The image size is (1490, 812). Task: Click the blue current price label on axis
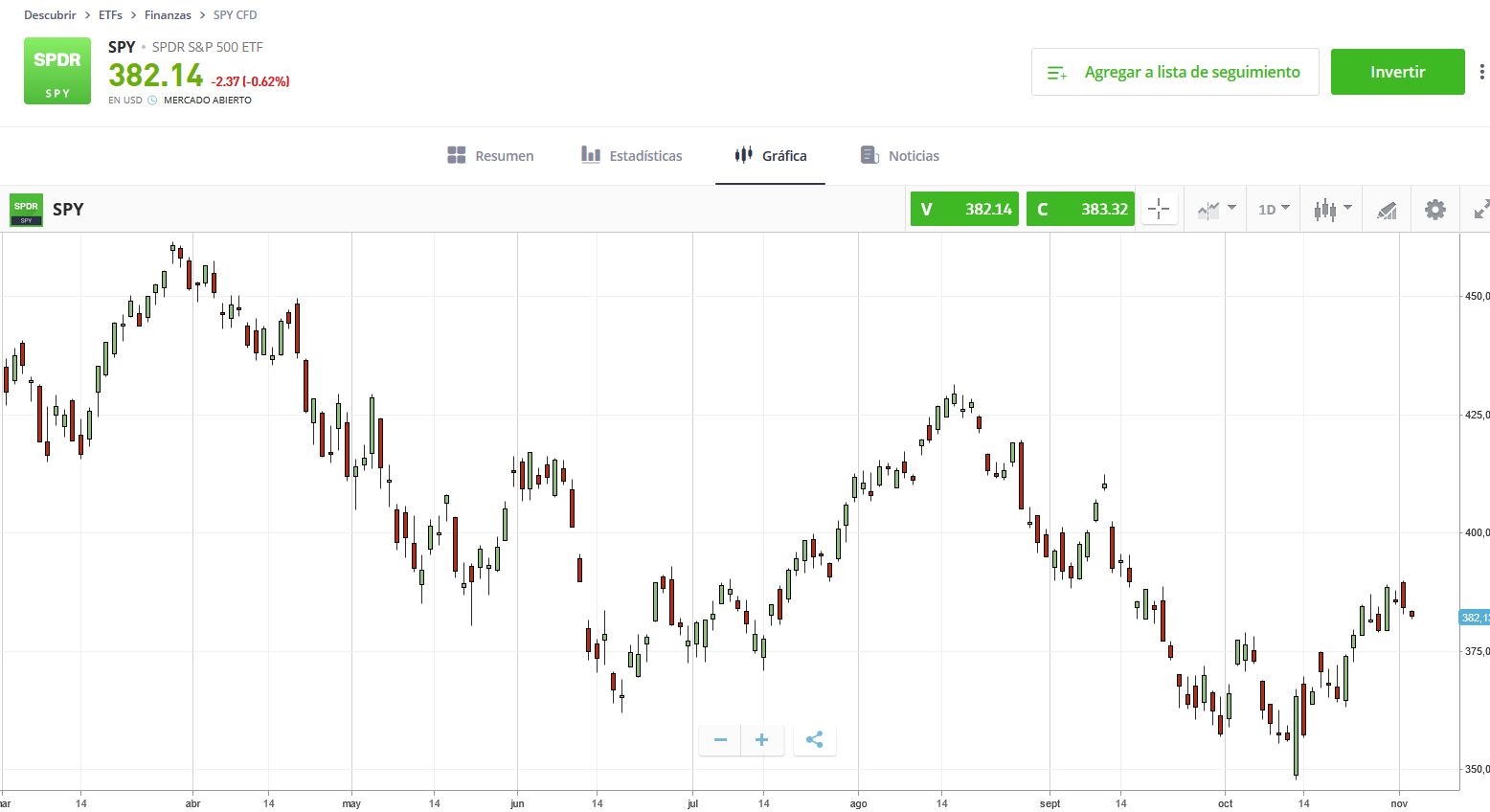click(1475, 618)
